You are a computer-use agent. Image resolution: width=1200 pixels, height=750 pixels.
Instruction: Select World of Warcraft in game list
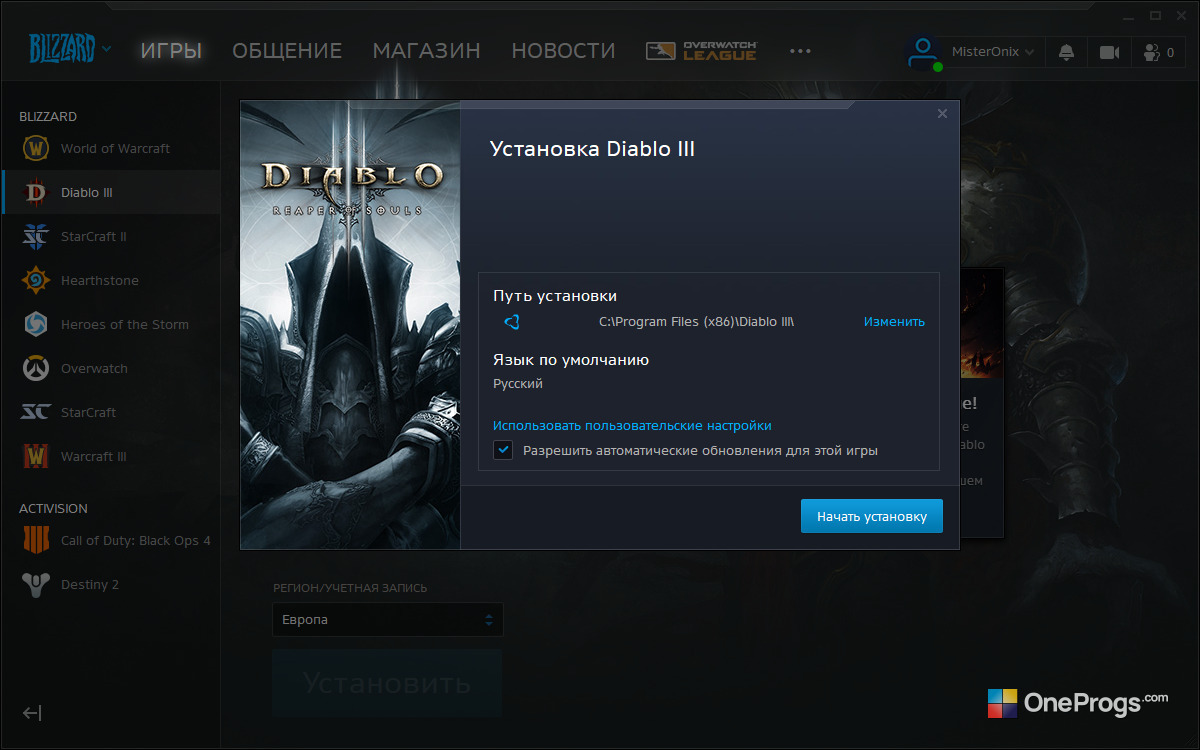point(110,148)
